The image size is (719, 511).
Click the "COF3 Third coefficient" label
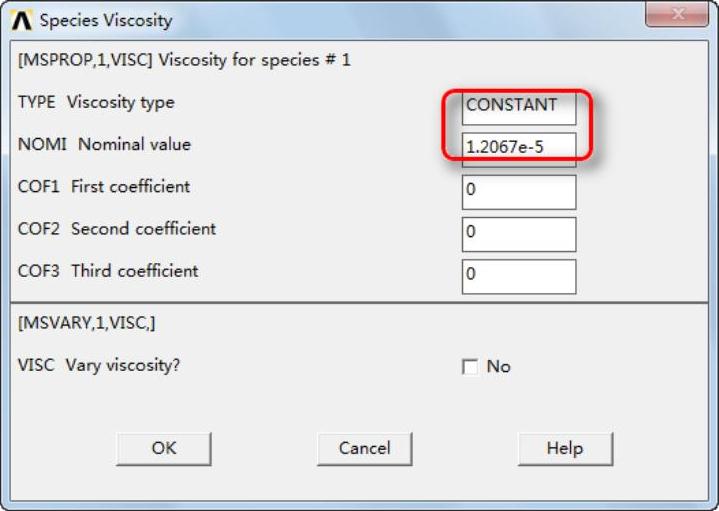click(x=108, y=270)
